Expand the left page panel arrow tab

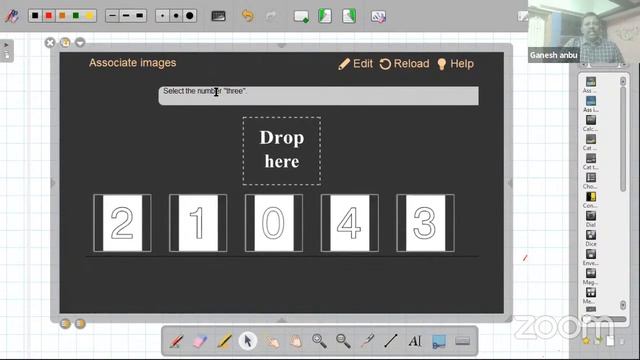[7, 51]
